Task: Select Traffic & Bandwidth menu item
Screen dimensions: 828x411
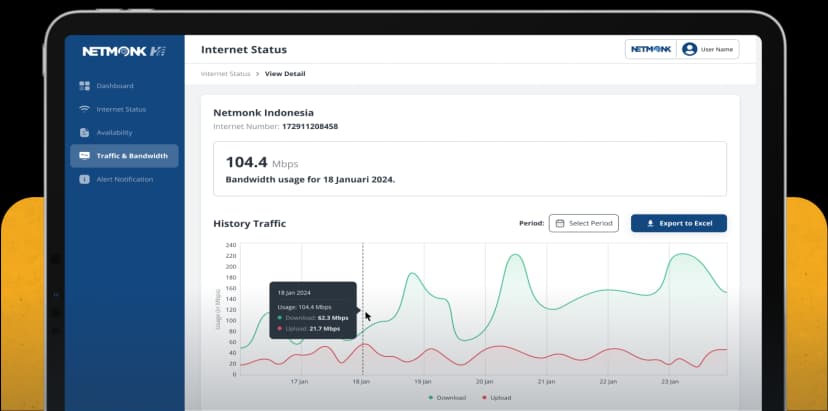Action: [x=124, y=156]
